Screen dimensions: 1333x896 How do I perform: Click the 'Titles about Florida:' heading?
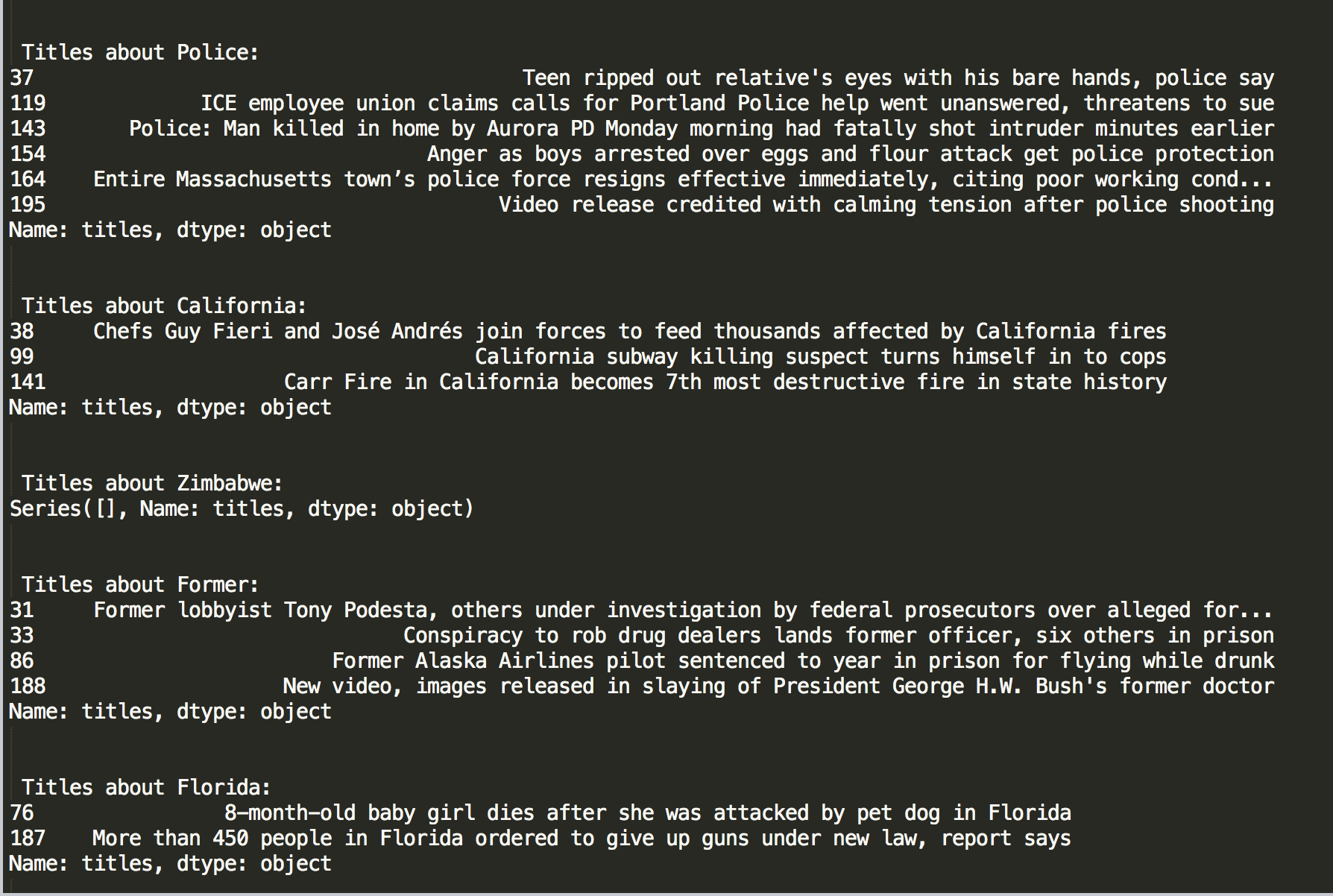146,788
